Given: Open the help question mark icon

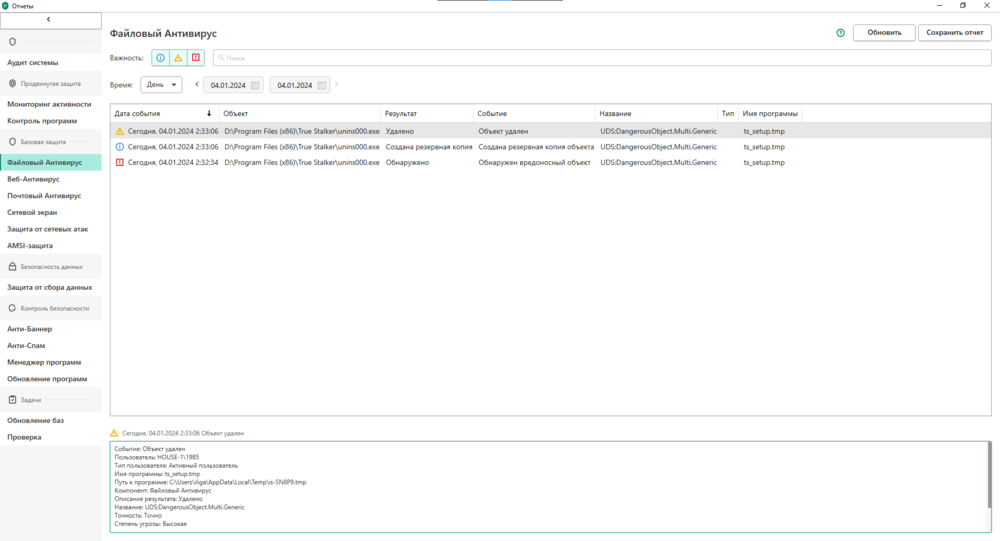Looking at the screenshot, I should click(841, 33).
